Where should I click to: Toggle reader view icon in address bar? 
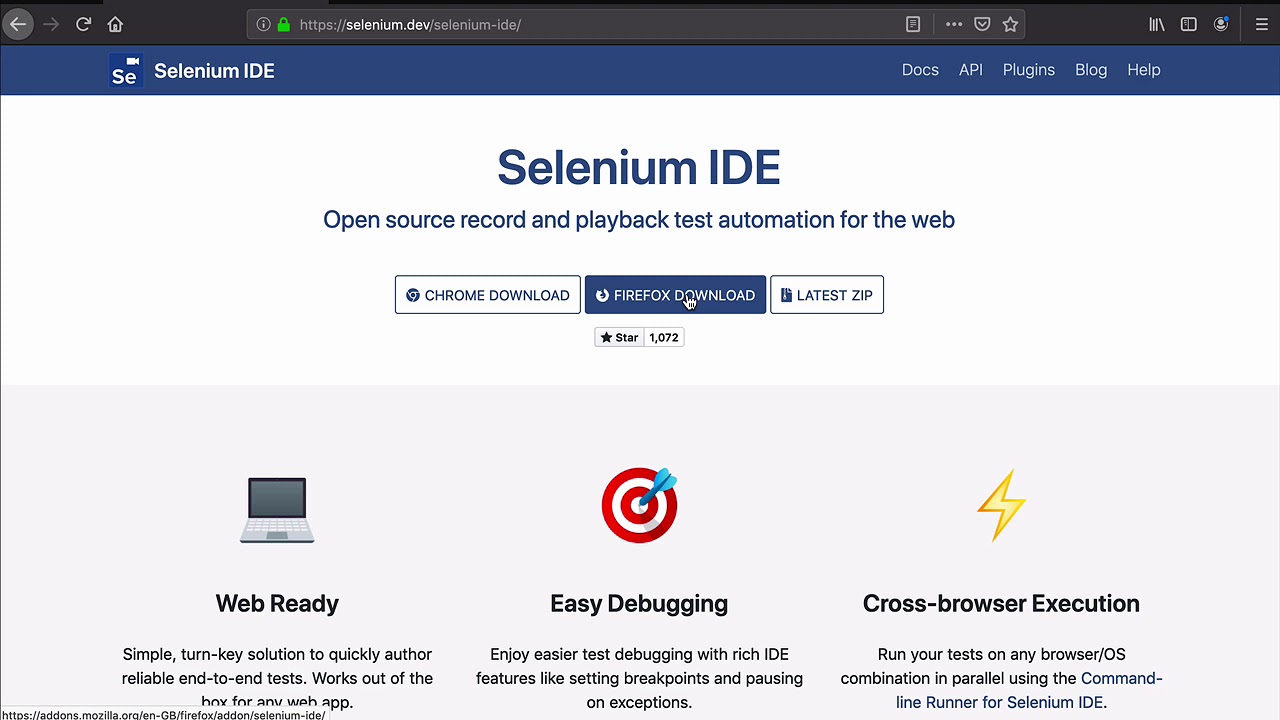(x=913, y=24)
